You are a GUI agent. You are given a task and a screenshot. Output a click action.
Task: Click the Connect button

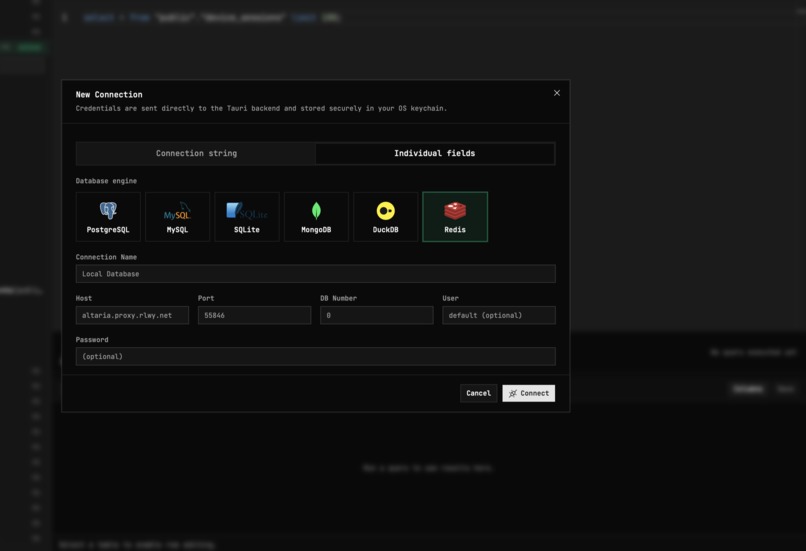point(528,393)
